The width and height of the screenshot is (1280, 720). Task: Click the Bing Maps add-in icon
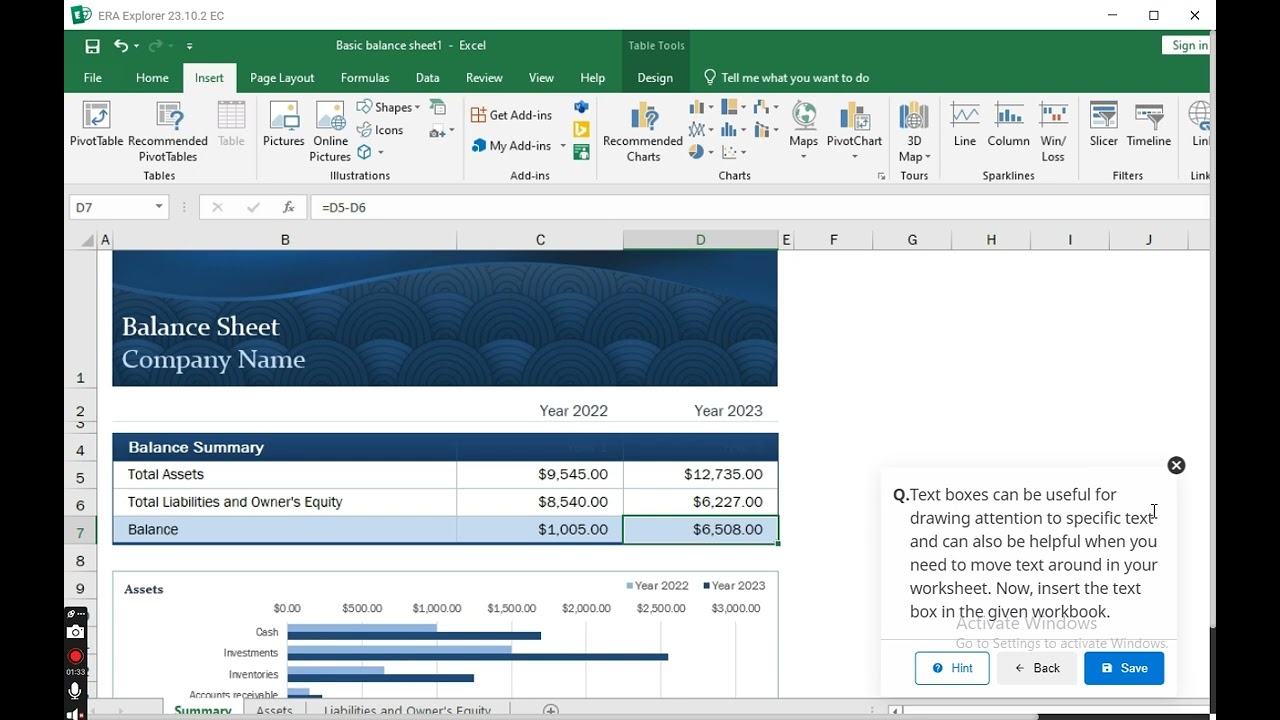click(581, 130)
